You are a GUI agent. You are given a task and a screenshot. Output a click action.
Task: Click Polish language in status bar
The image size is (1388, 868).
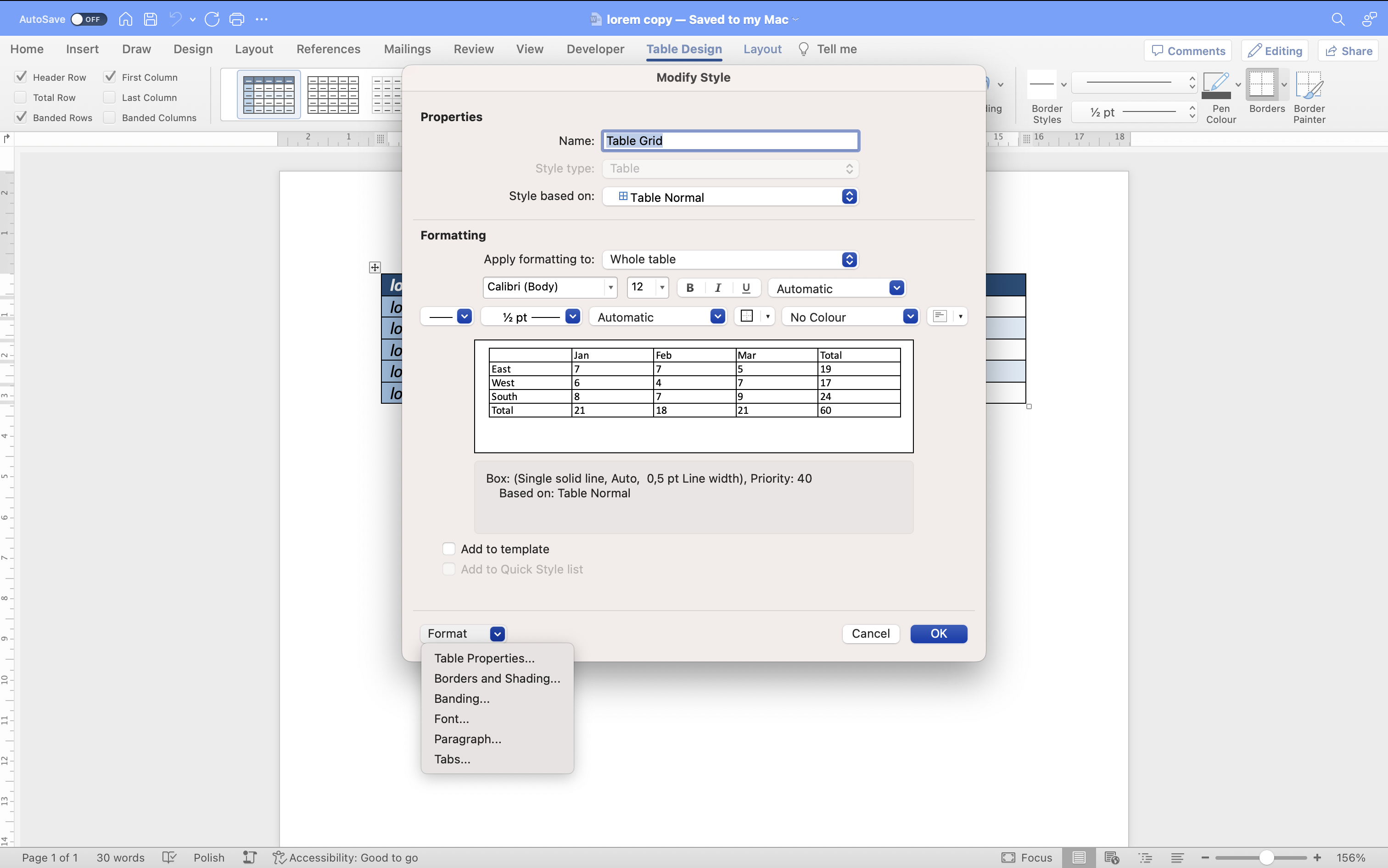(209, 857)
